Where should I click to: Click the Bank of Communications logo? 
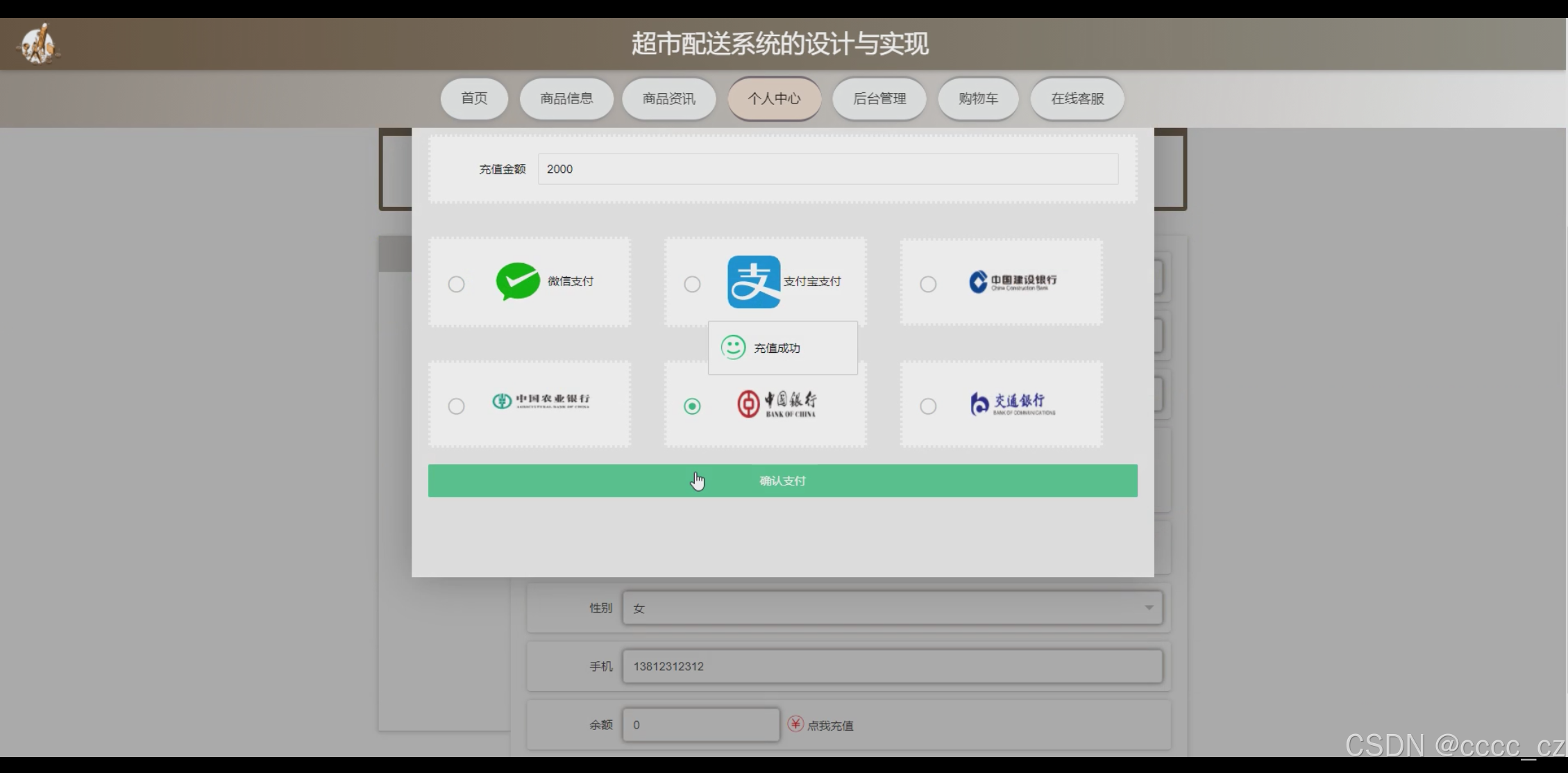tap(1013, 404)
